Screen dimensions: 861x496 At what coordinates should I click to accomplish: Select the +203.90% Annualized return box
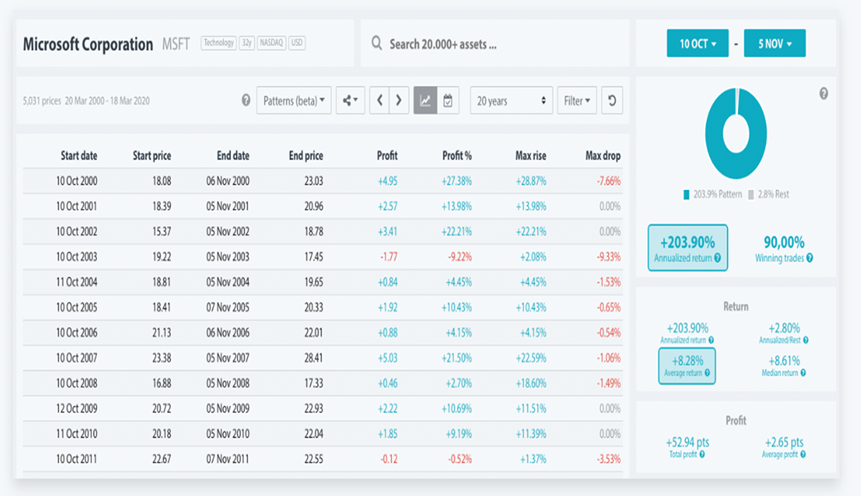[687, 248]
